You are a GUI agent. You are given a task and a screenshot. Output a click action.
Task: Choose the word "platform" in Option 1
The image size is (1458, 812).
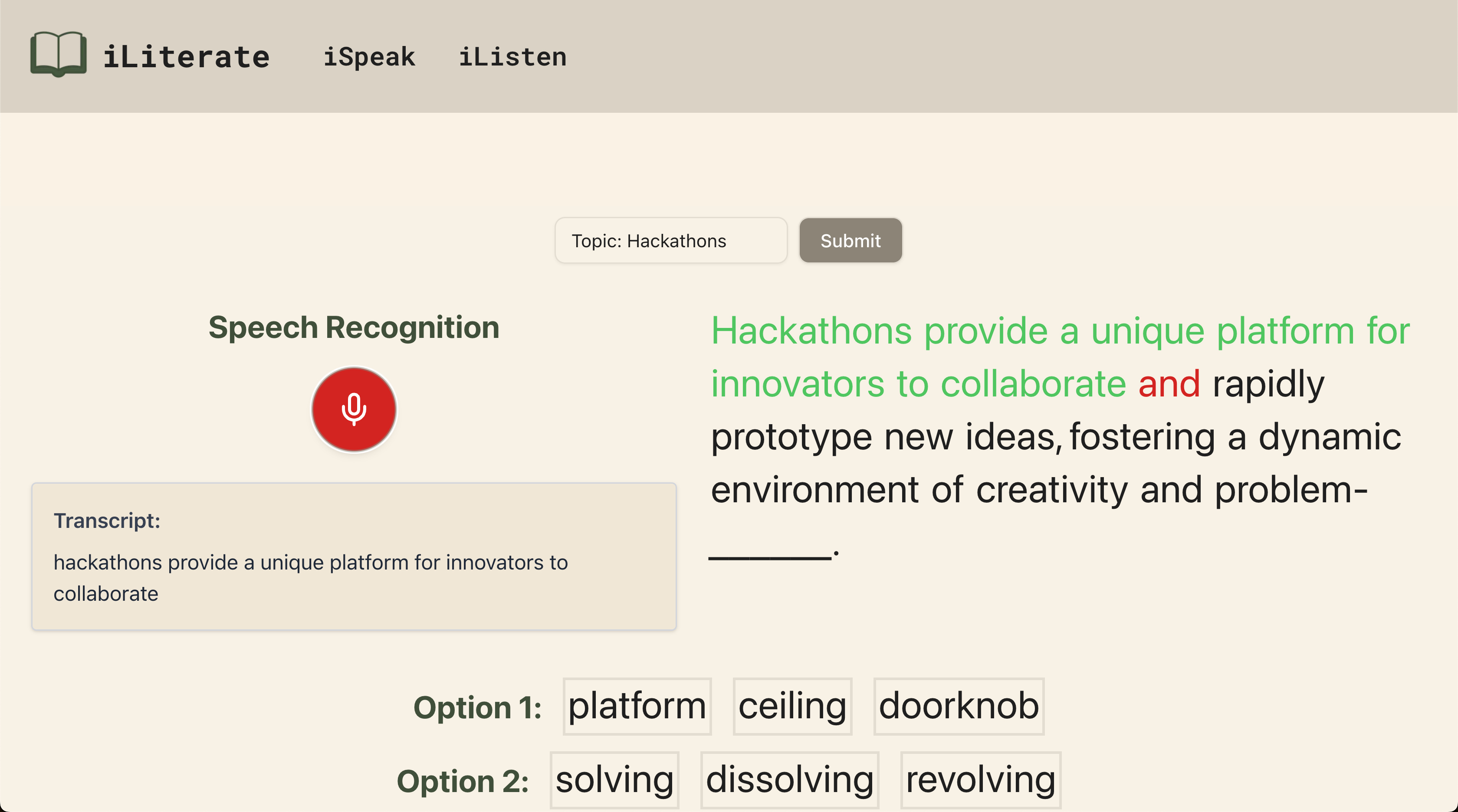pos(637,706)
